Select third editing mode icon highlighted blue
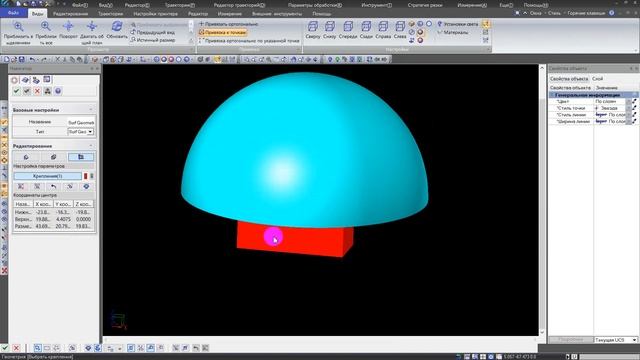This screenshot has width=640, height=360. pos(81,157)
